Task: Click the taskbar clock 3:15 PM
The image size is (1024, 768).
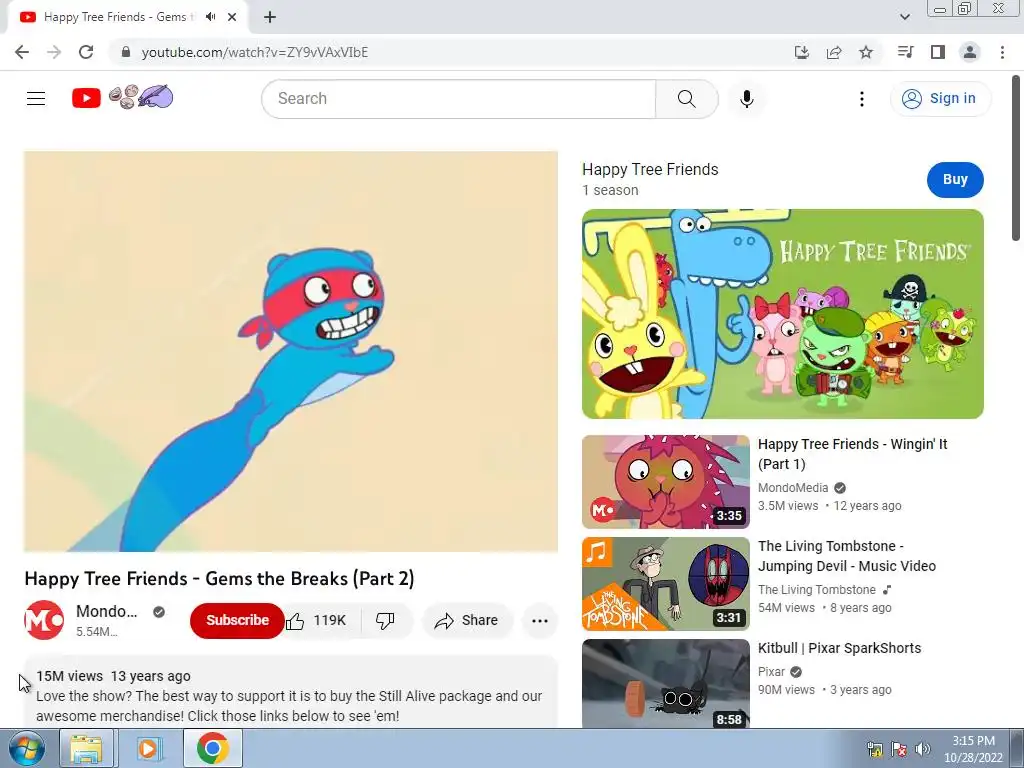Action: click(x=973, y=749)
